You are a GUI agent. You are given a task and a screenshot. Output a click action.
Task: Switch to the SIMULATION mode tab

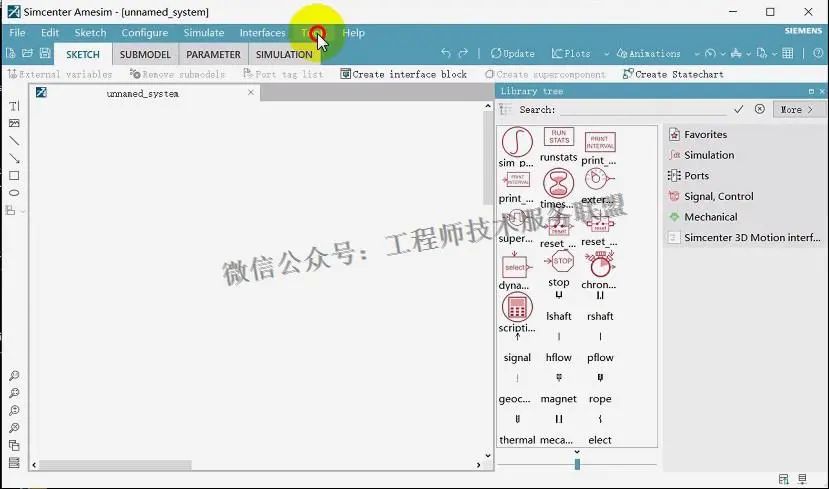point(284,54)
